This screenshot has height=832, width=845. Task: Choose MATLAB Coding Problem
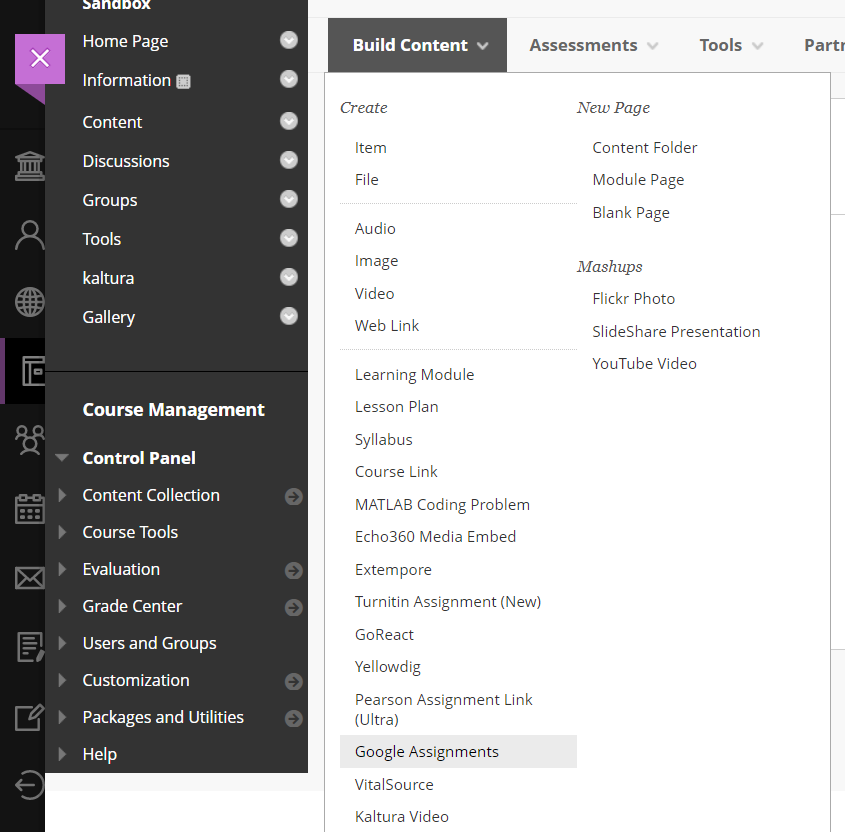442,504
